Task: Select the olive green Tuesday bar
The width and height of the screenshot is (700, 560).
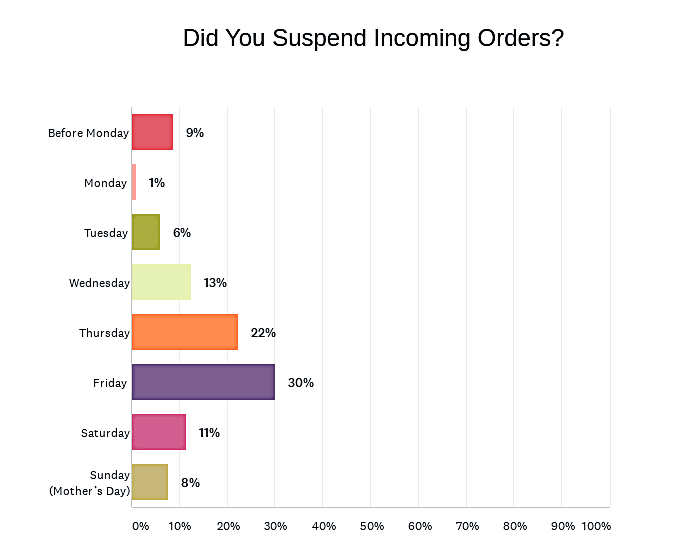Action: click(x=145, y=232)
